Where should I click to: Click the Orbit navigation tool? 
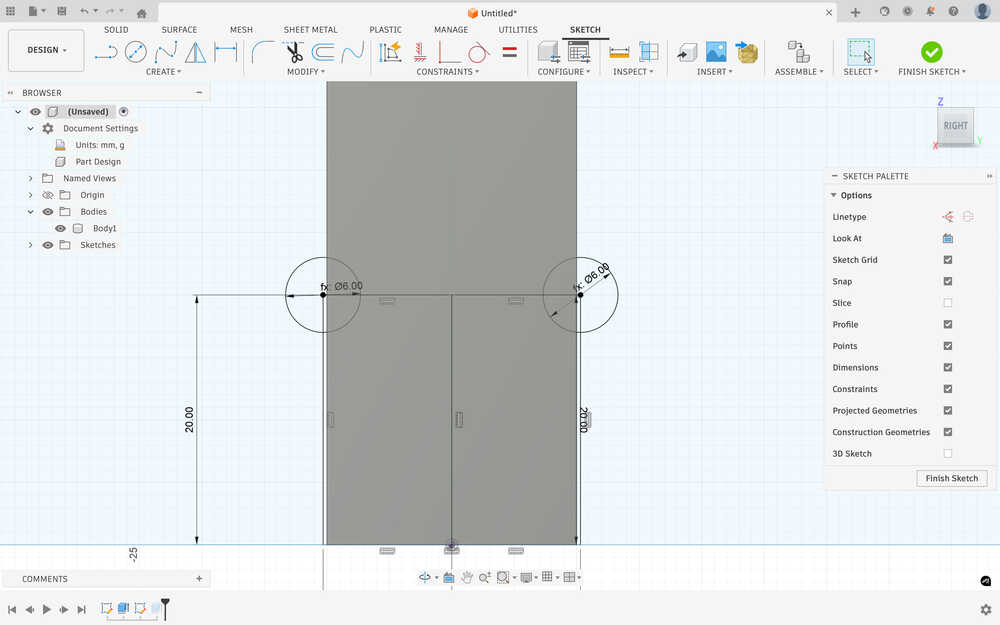424,577
